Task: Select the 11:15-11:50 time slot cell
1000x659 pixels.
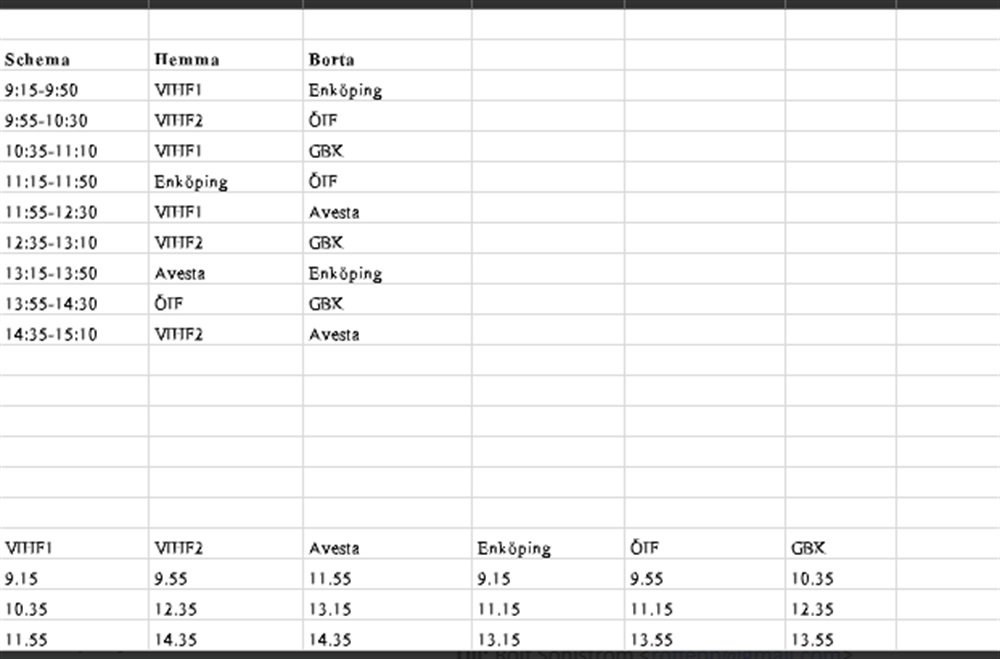Action: point(50,182)
